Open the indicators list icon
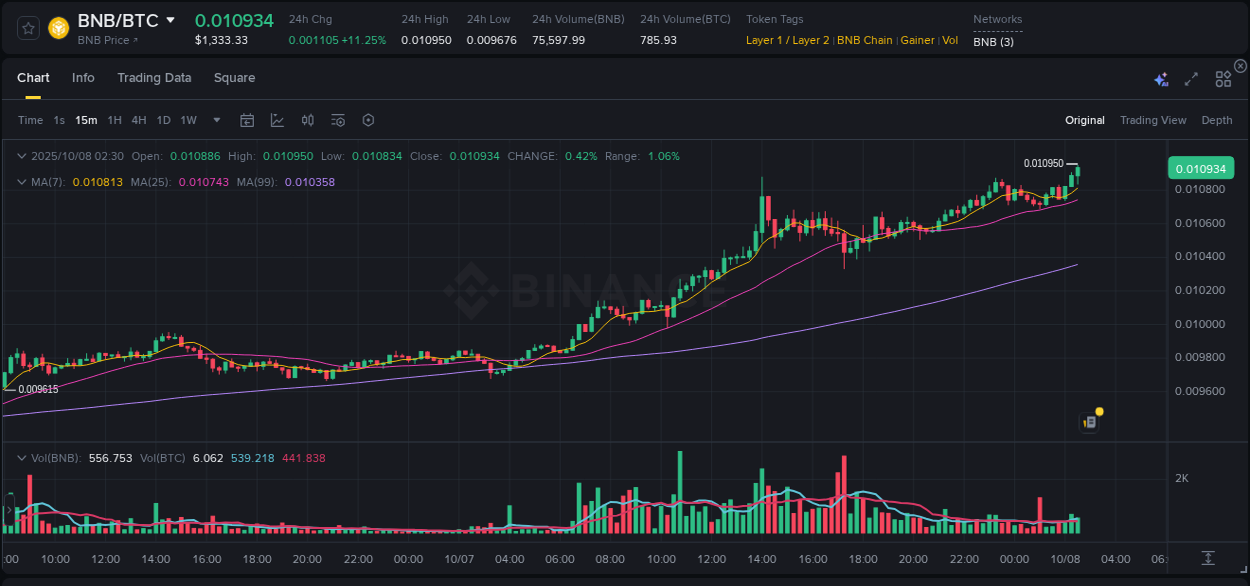 338,120
